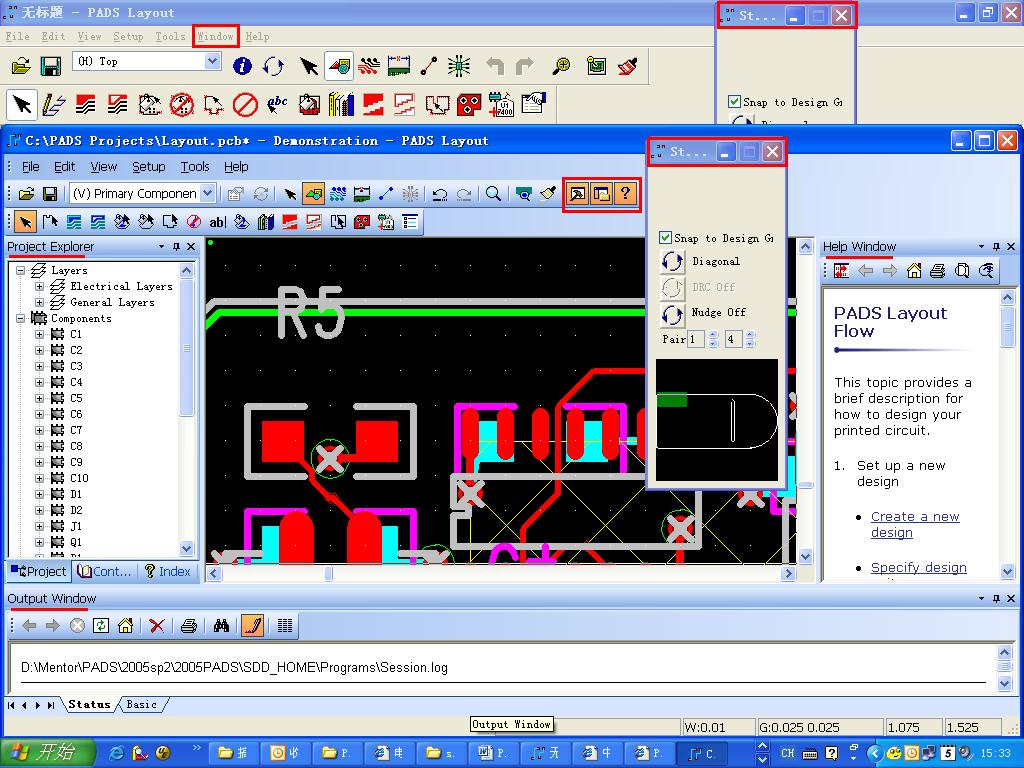Open the Dimensioning toolbar icon in Demonstration window
This screenshot has height=768, width=1024.
click(362, 194)
